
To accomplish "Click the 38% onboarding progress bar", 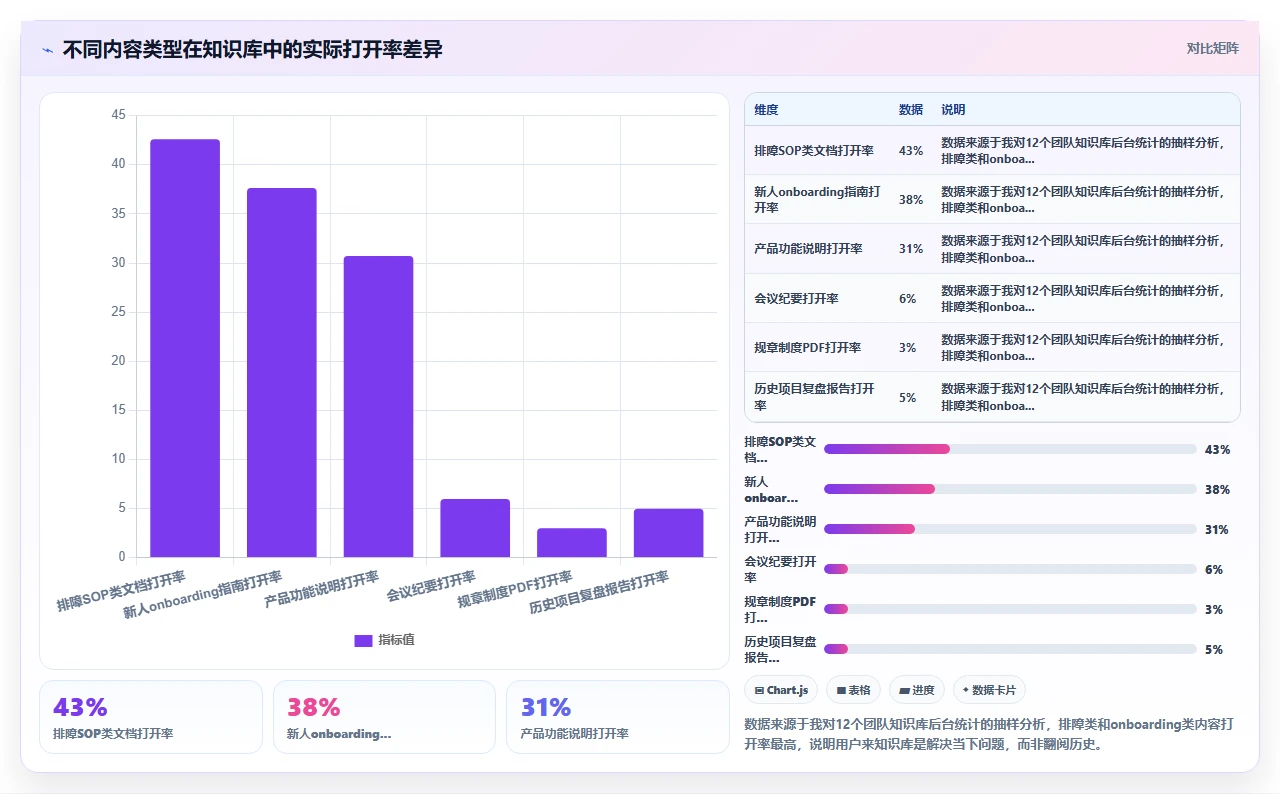I will tap(1010, 489).
